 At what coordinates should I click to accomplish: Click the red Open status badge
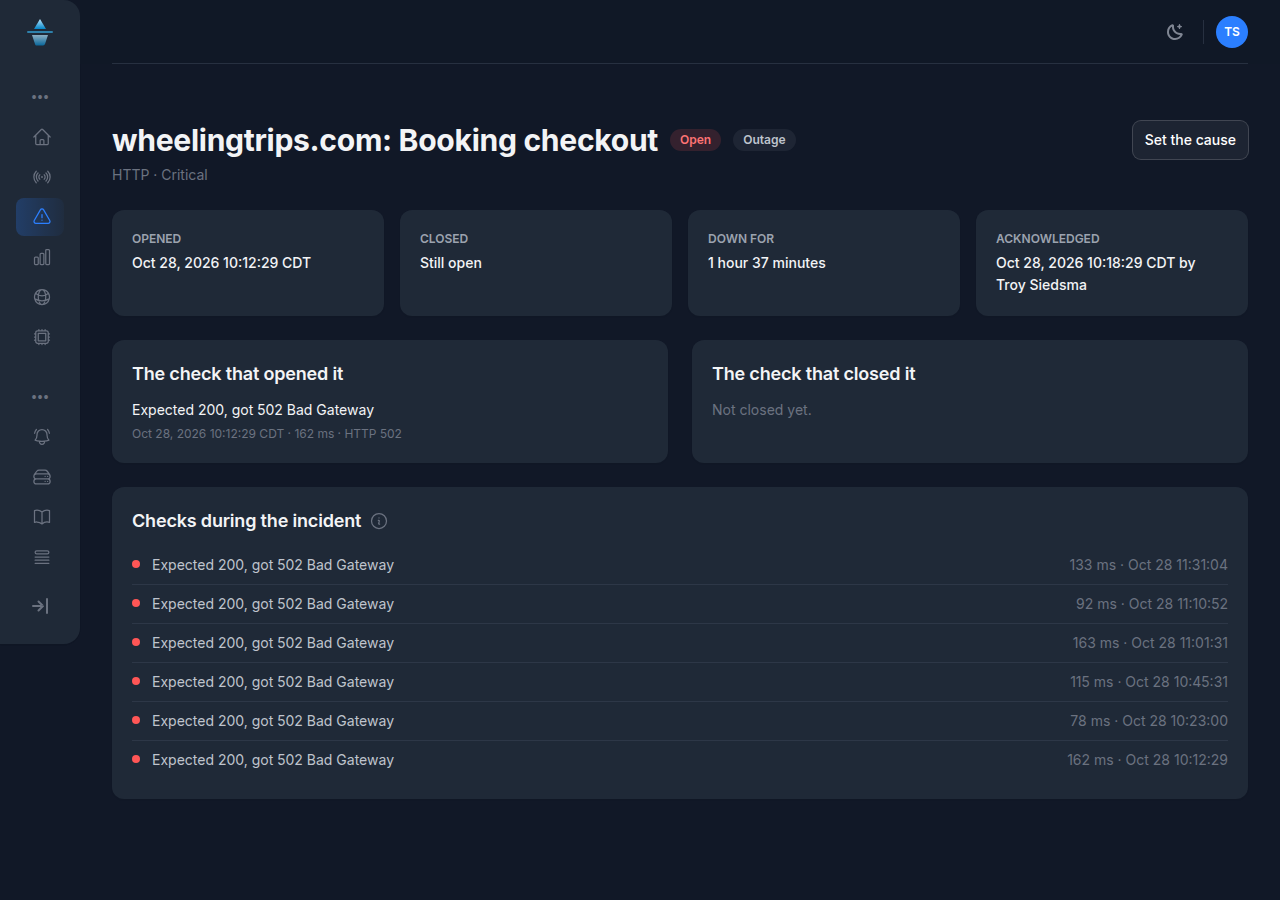695,140
